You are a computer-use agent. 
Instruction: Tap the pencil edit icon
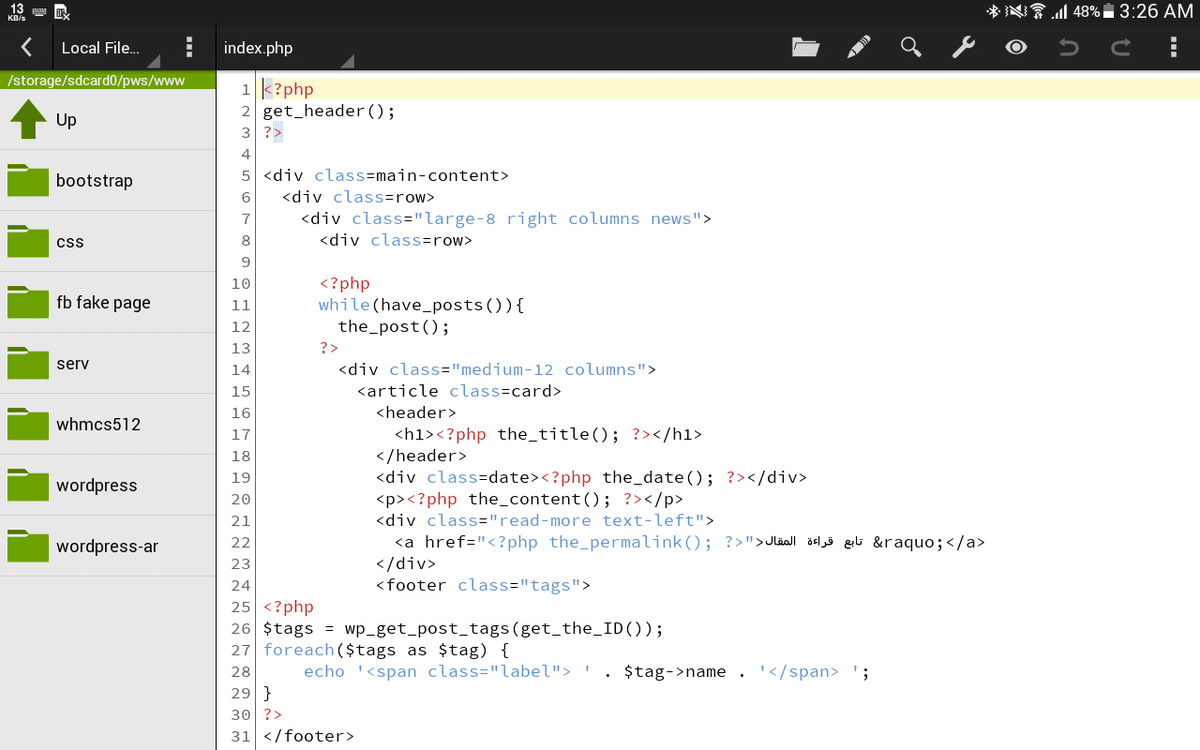(x=858, y=47)
